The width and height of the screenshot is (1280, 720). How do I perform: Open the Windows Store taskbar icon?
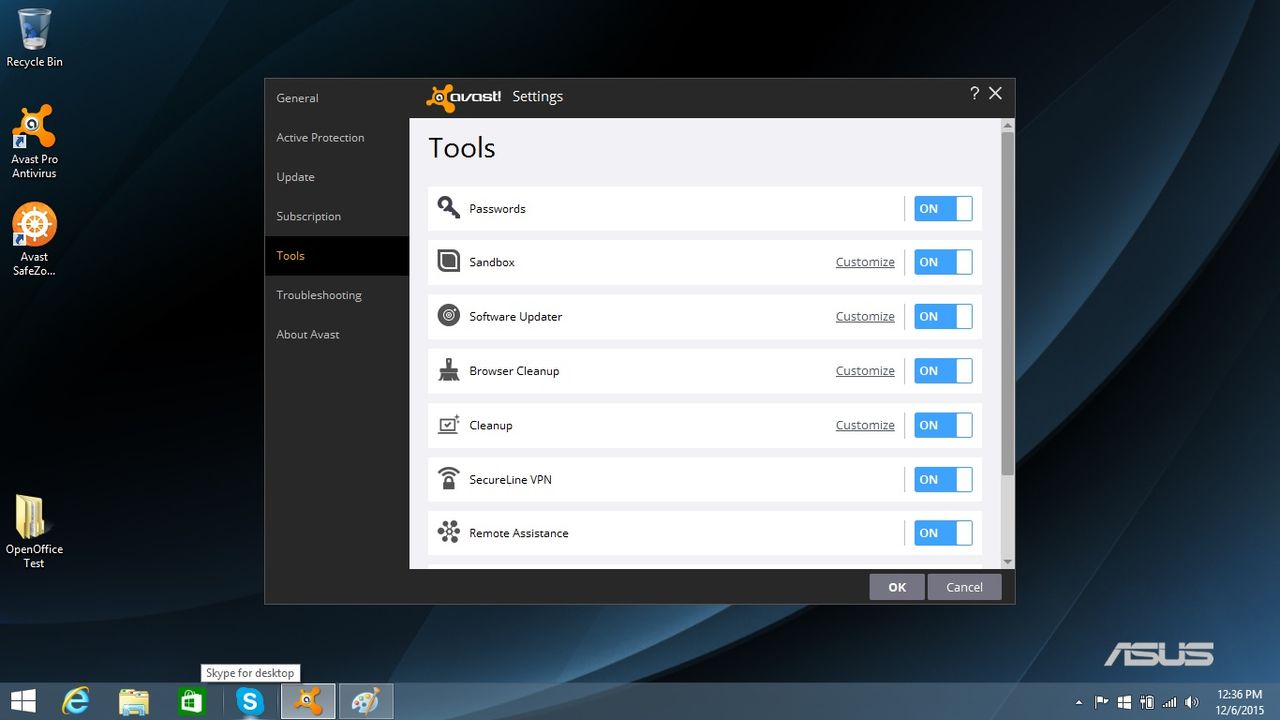[x=191, y=701]
